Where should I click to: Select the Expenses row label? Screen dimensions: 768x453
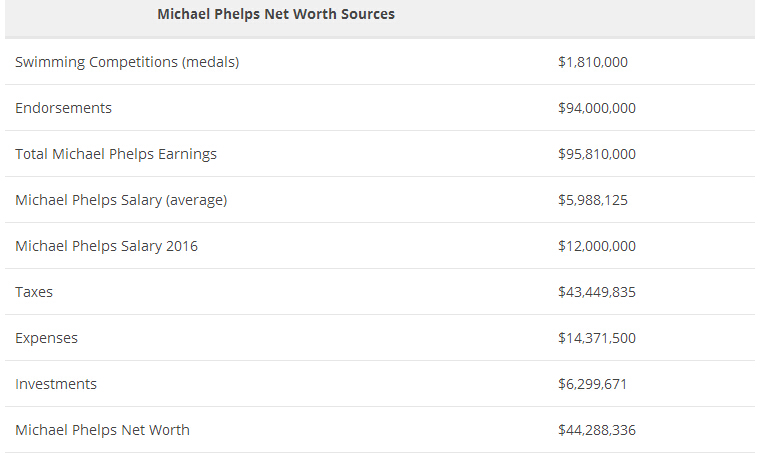(46, 338)
